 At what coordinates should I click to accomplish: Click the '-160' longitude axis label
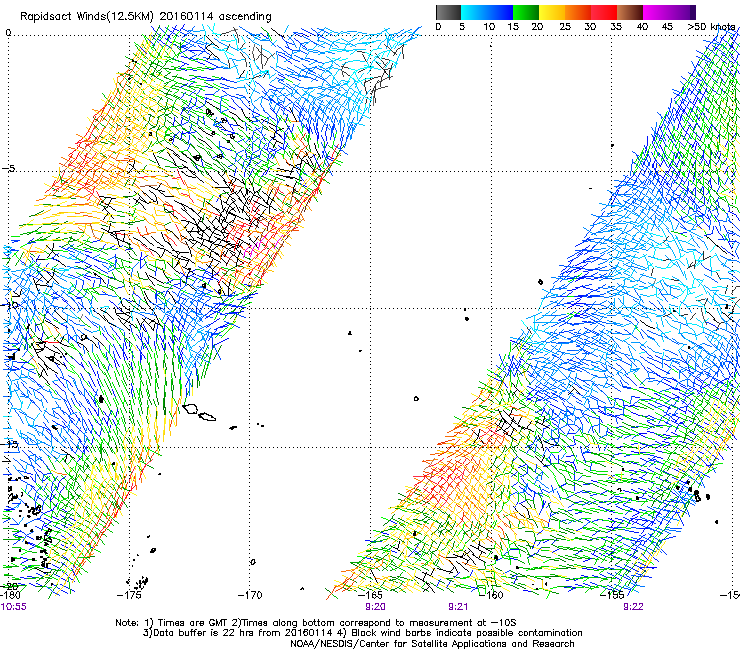491,595
